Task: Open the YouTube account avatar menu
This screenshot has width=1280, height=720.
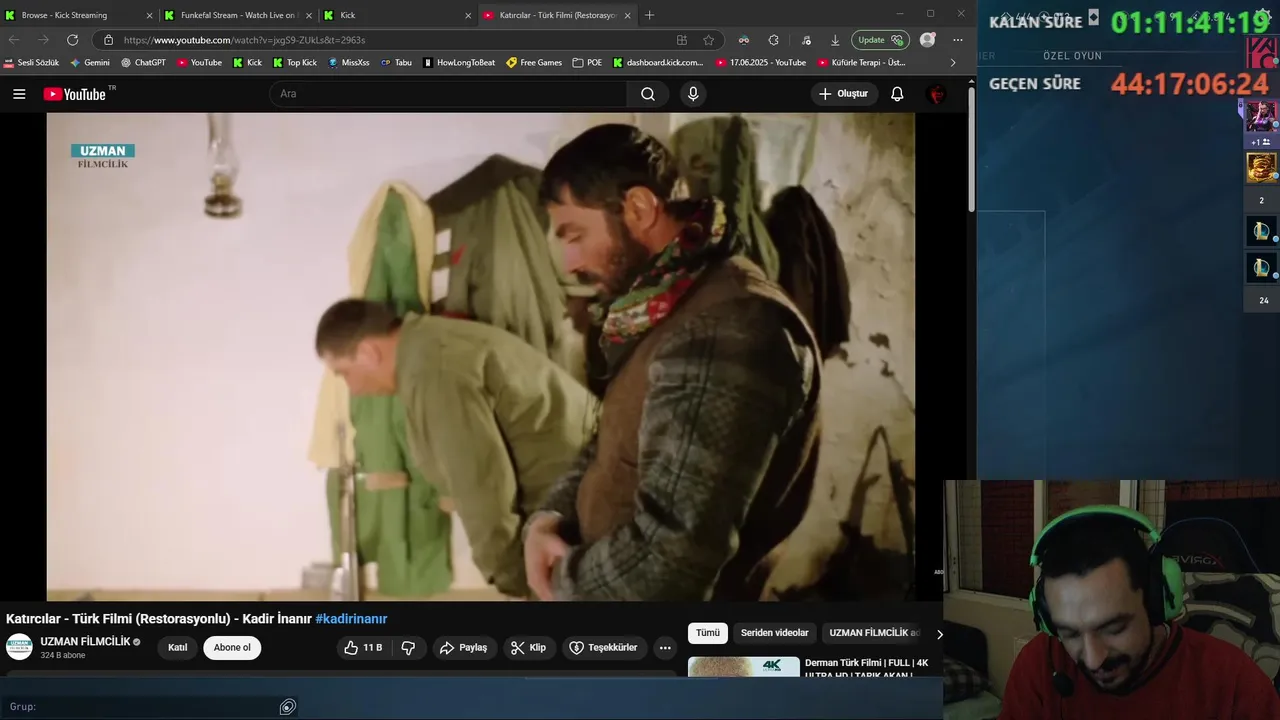Action: point(937,94)
